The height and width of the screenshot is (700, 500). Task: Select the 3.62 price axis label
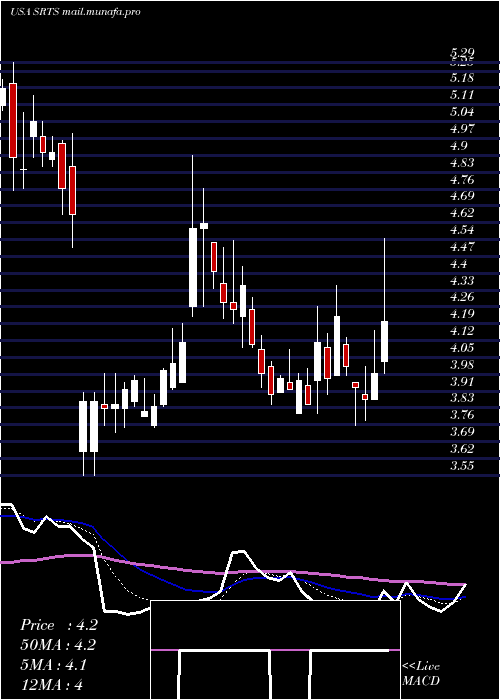point(462,449)
